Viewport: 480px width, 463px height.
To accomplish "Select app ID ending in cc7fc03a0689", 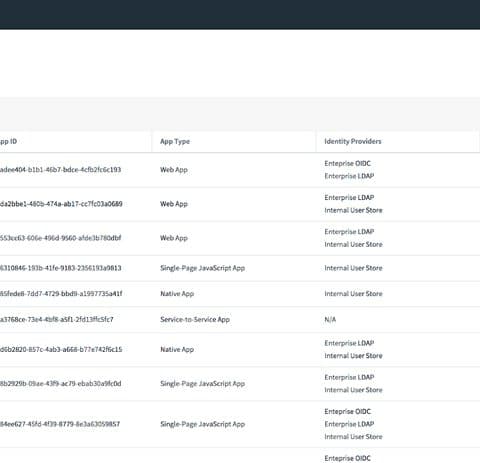I will pyautogui.click(x=61, y=204).
